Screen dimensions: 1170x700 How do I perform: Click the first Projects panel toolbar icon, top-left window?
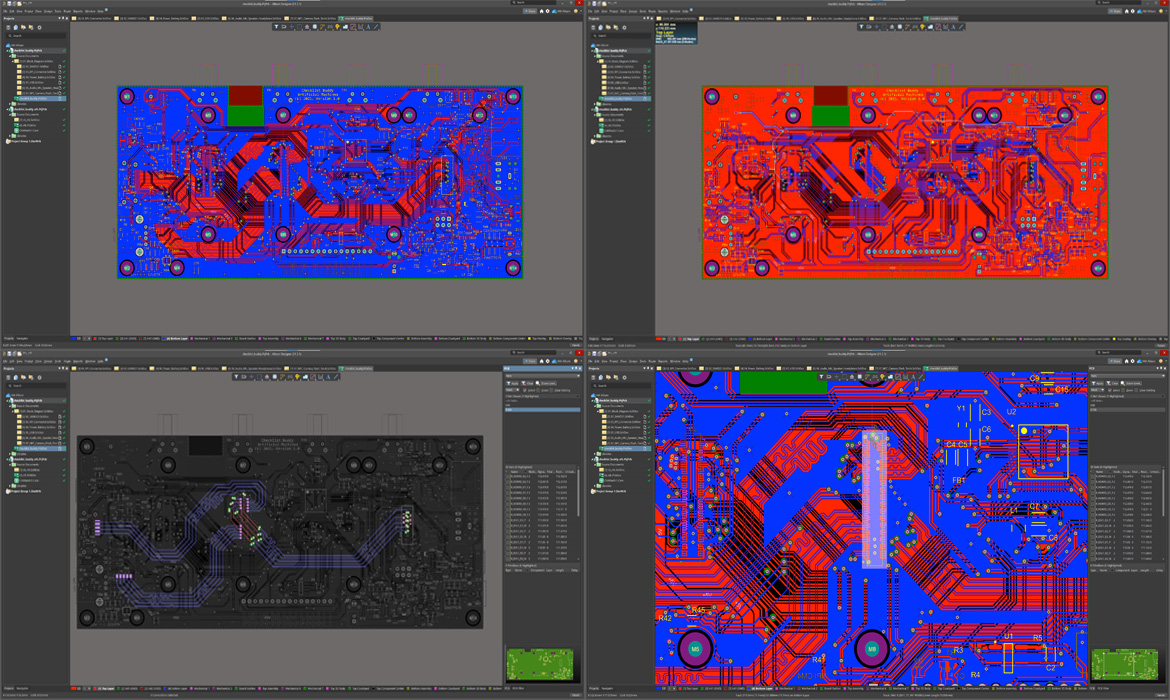8,28
